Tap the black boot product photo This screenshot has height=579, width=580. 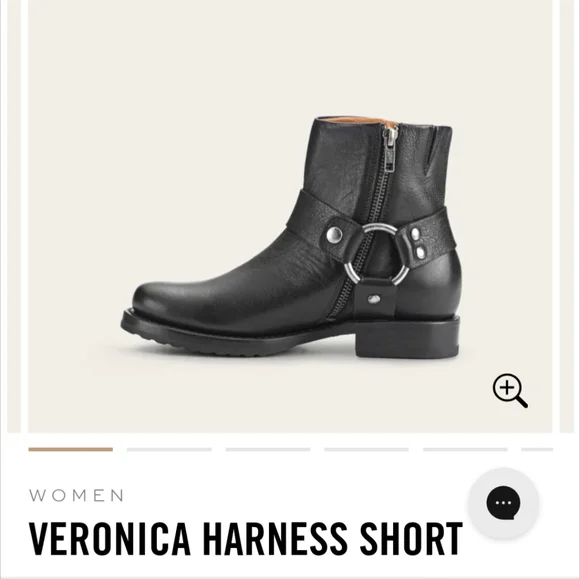pos(290,237)
